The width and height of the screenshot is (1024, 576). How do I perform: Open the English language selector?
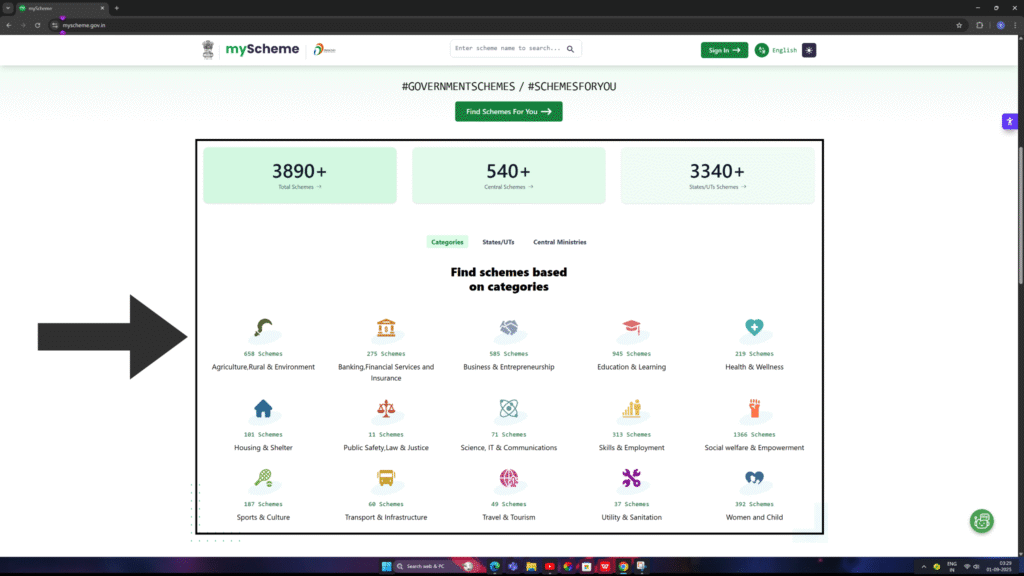[776, 50]
